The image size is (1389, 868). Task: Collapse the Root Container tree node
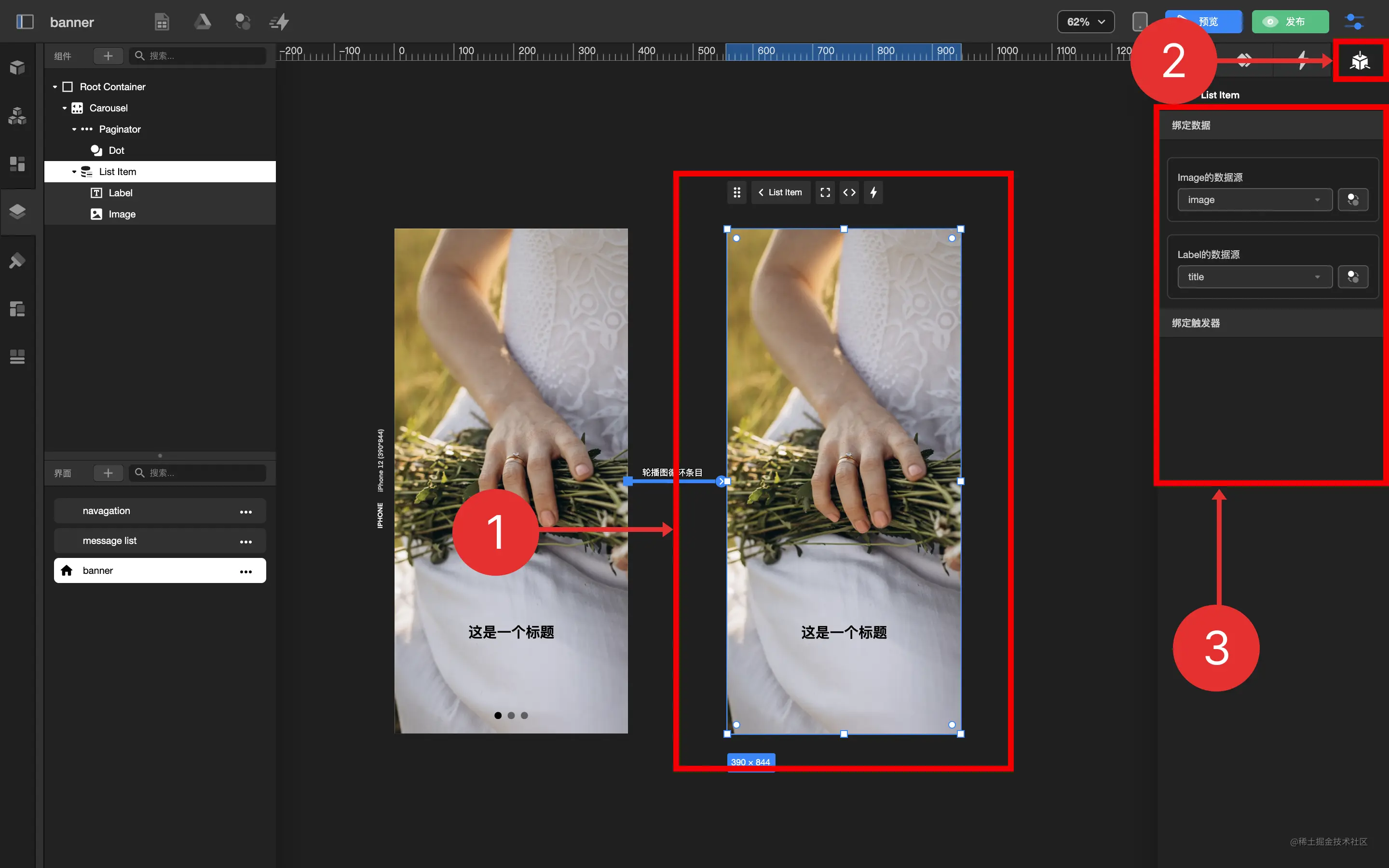[x=55, y=87]
